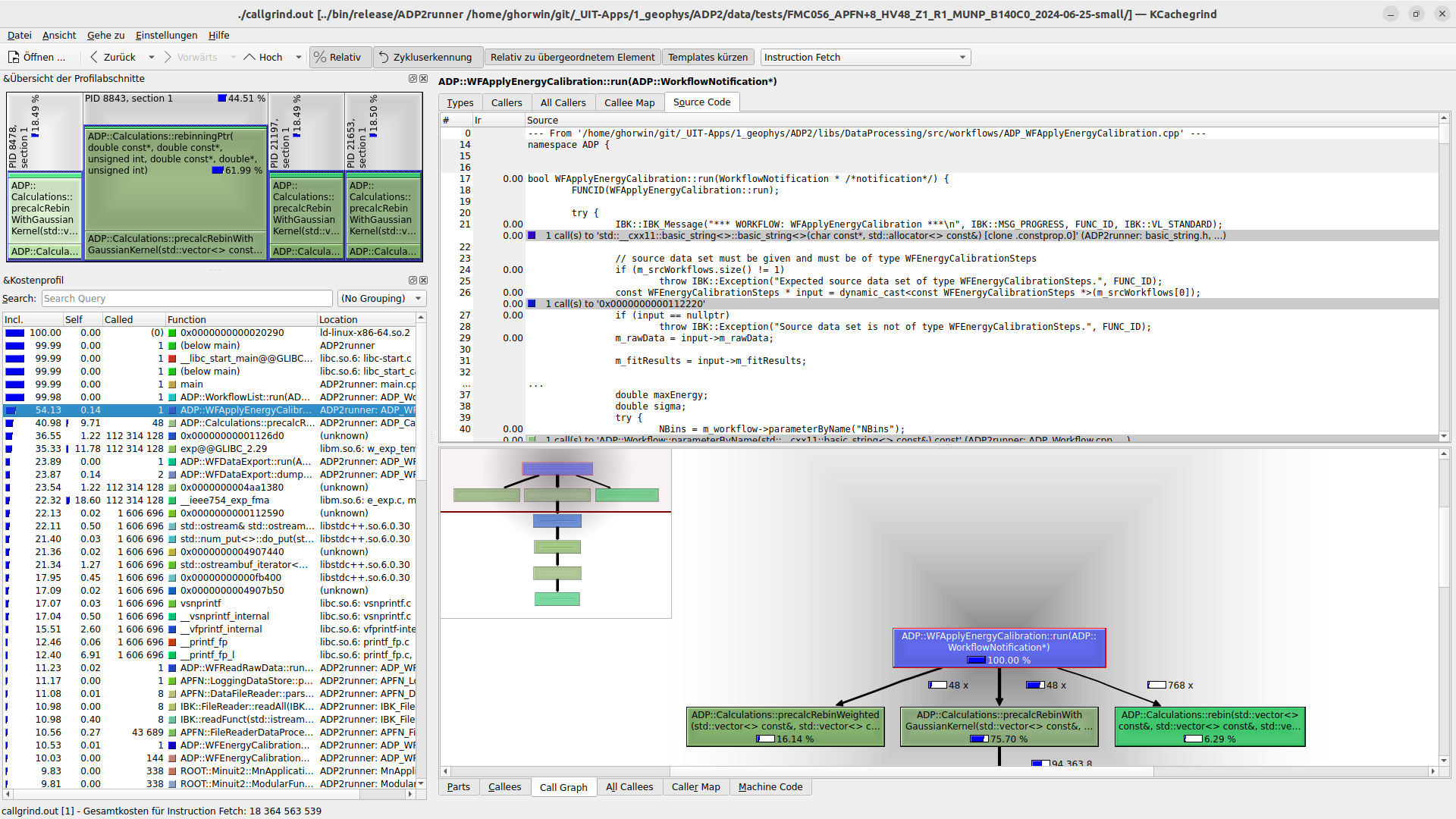Float the Übersicht der Profilabschnitte dock panel
This screenshot has width=1456, height=819.
point(413,79)
